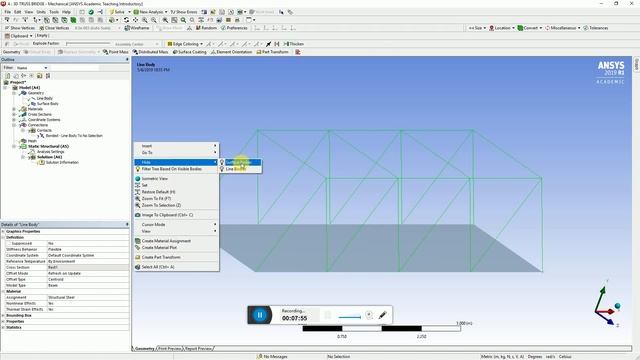Viewport: 640px width, 360px height.
Task: Open the Clipboard dropdown
Action: tap(31, 36)
